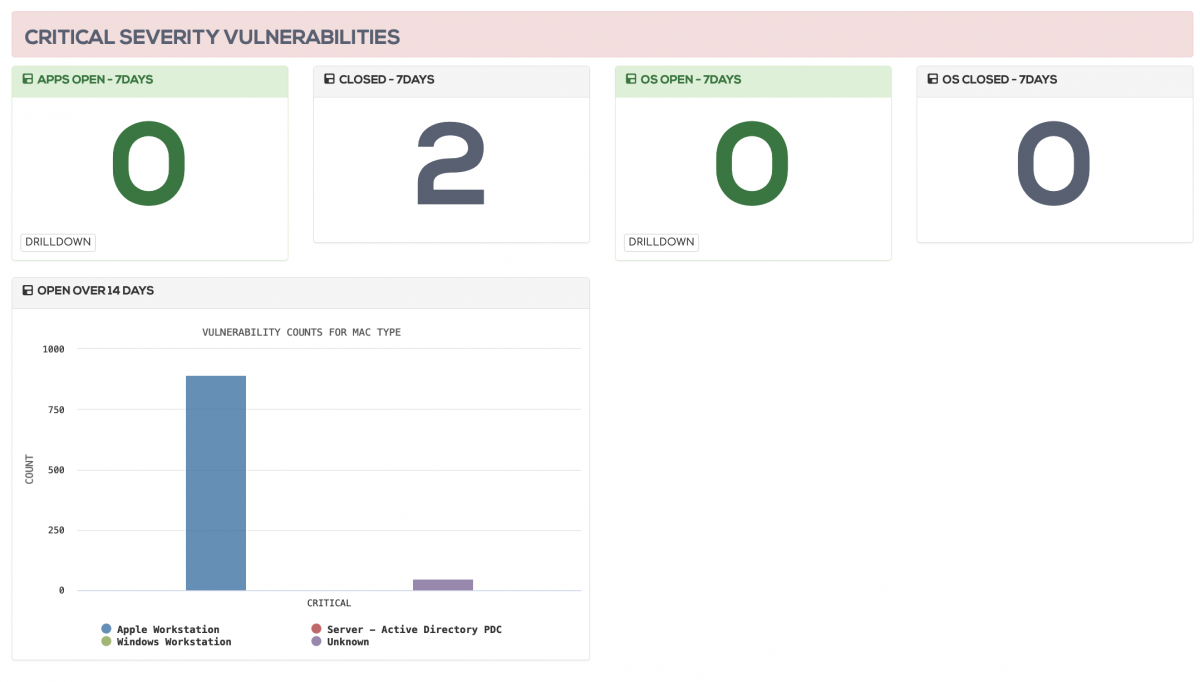Click the zero count in APPS OPEN panel
Viewport: 1200px width, 682px height.
(x=148, y=163)
